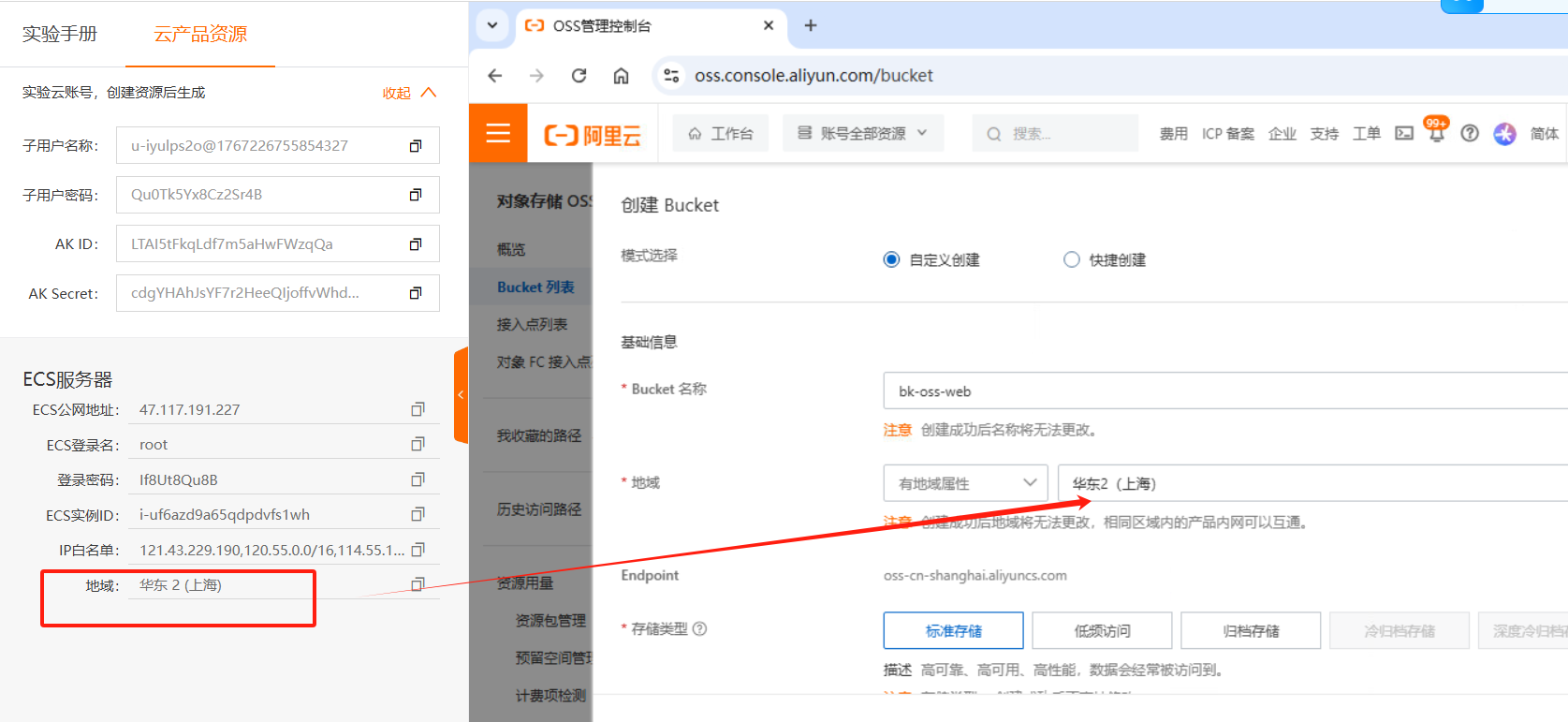Copy the sub-user name value
Viewport: 1568px width, 722px height.
[416, 146]
